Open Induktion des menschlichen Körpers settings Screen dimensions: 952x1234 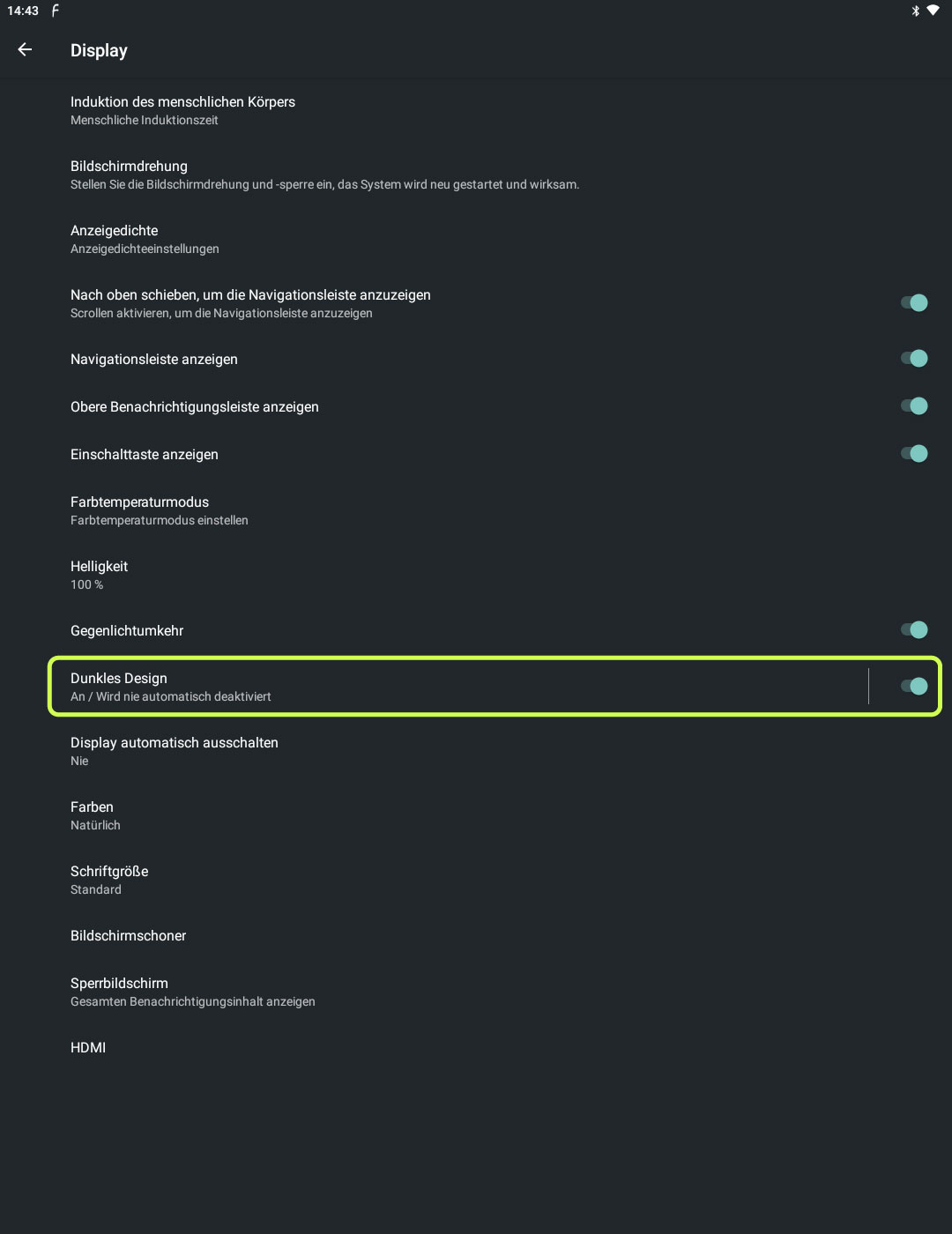click(182, 110)
